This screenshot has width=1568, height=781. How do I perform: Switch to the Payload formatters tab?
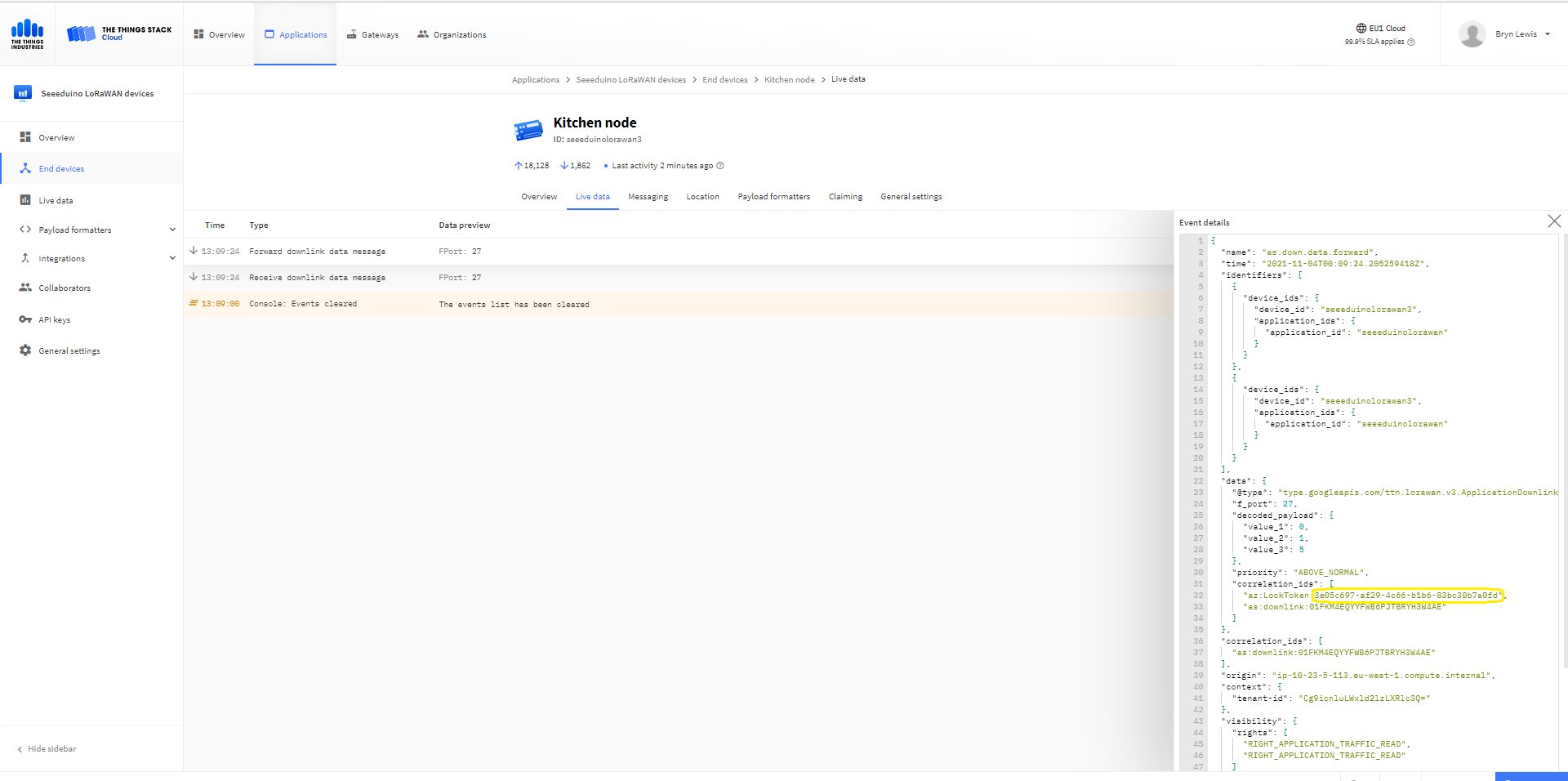[773, 197]
